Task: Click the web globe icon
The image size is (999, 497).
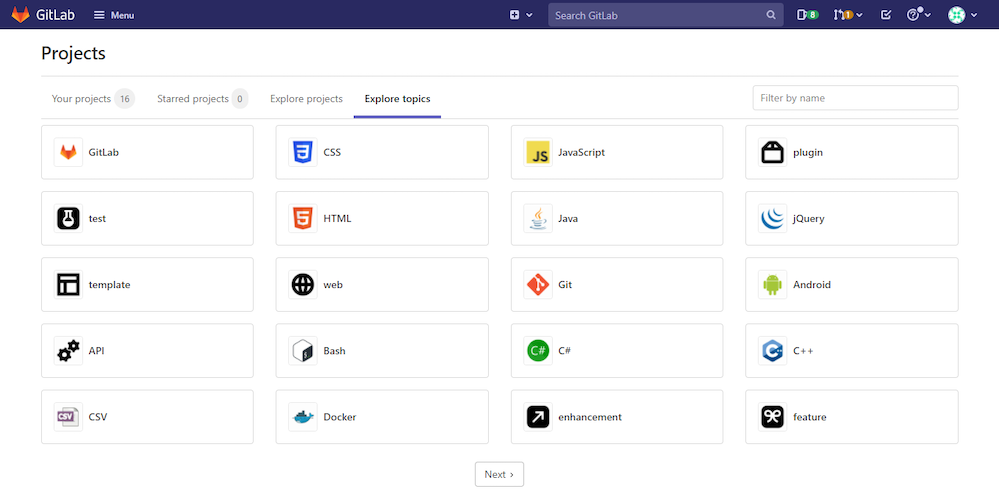Action: (303, 285)
